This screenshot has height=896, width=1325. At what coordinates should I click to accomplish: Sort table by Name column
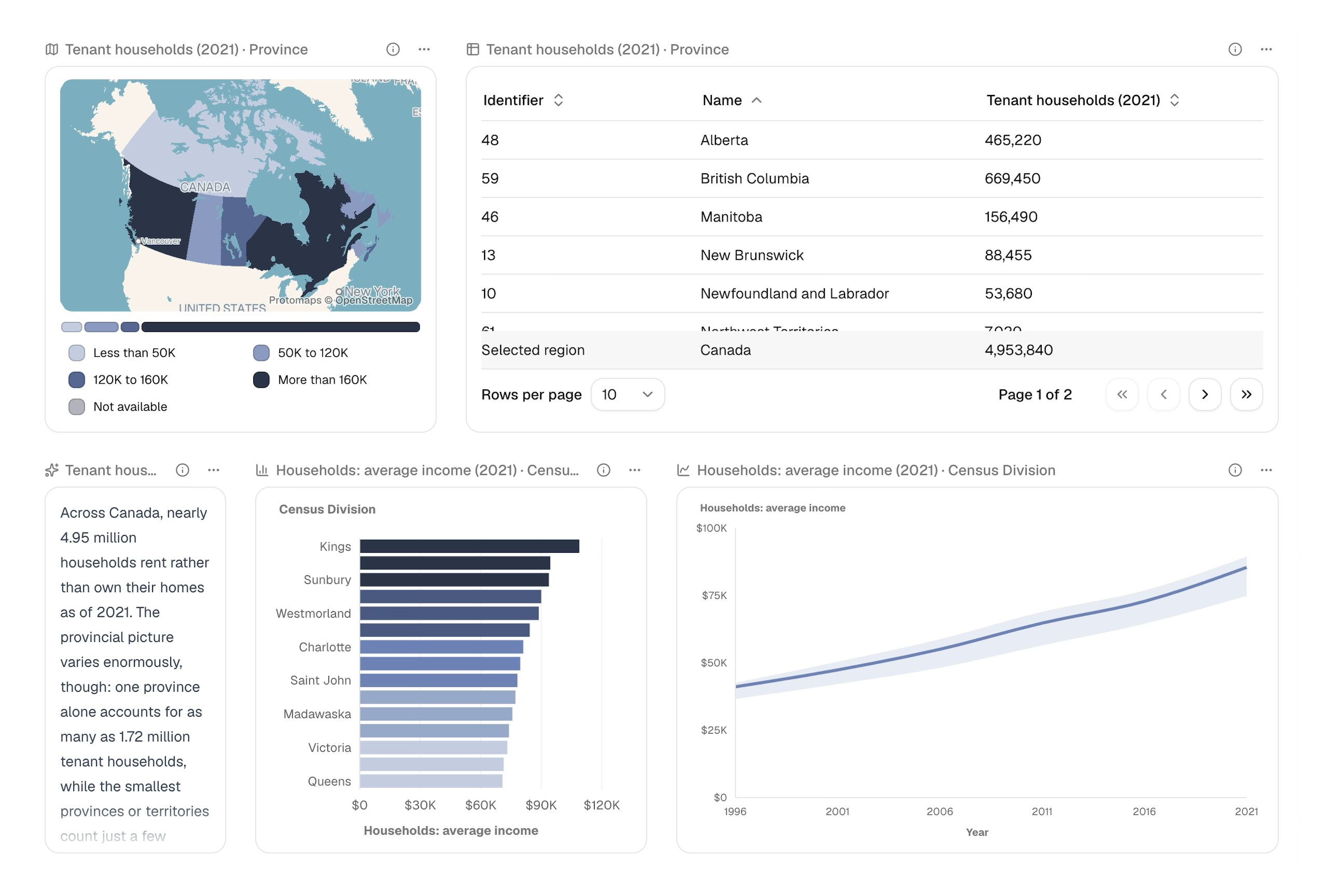tap(732, 100)
